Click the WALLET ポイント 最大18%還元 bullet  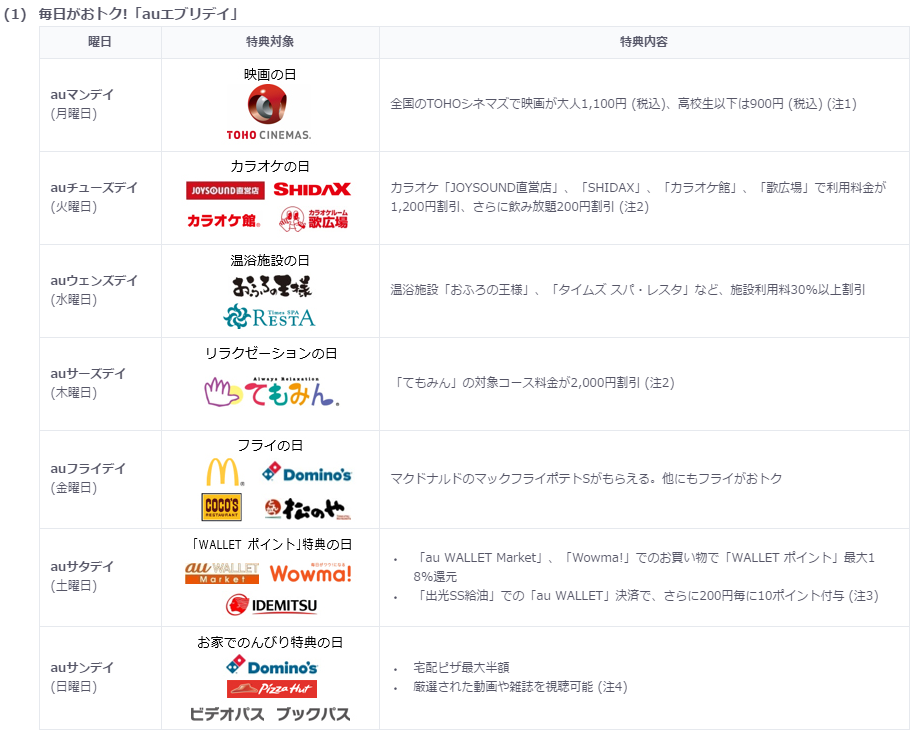tap(644, 567)
